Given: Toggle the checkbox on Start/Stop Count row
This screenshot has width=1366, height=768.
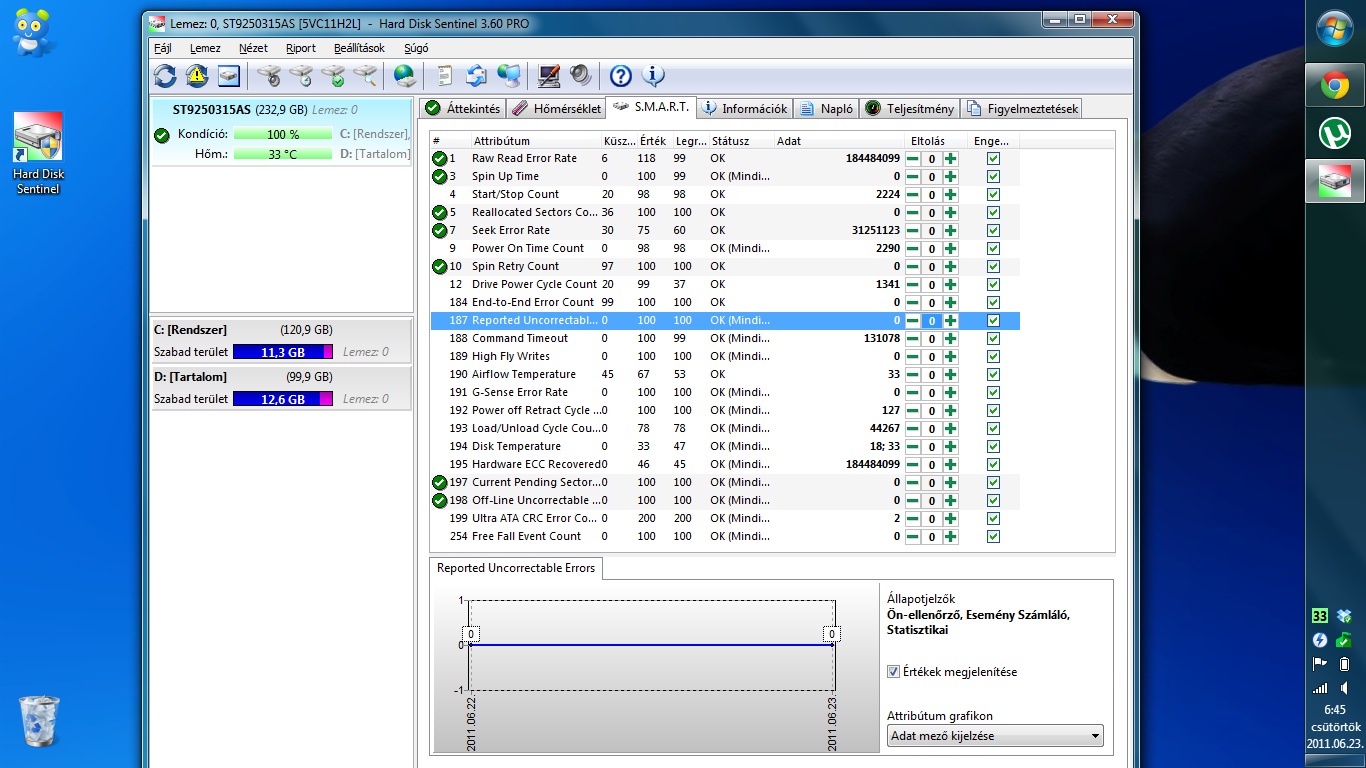Looking at the screenshot, I should [993, 195].
